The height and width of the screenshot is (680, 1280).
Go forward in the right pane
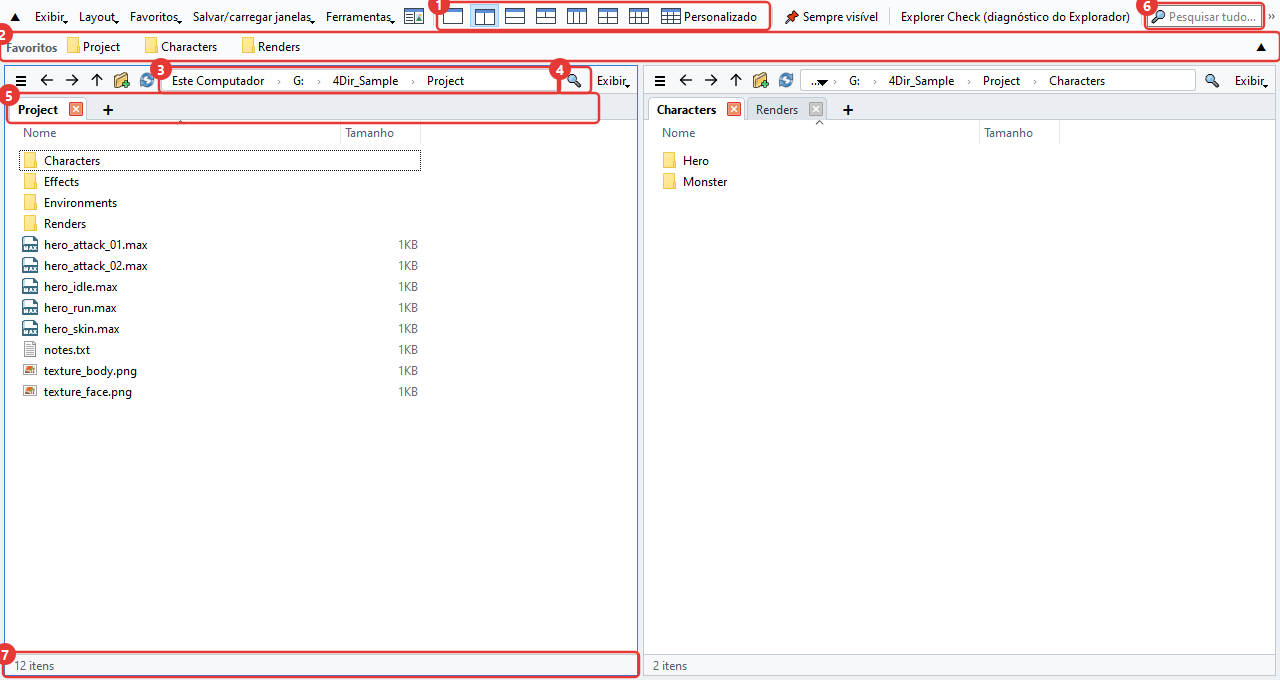[x=711, y=81]
